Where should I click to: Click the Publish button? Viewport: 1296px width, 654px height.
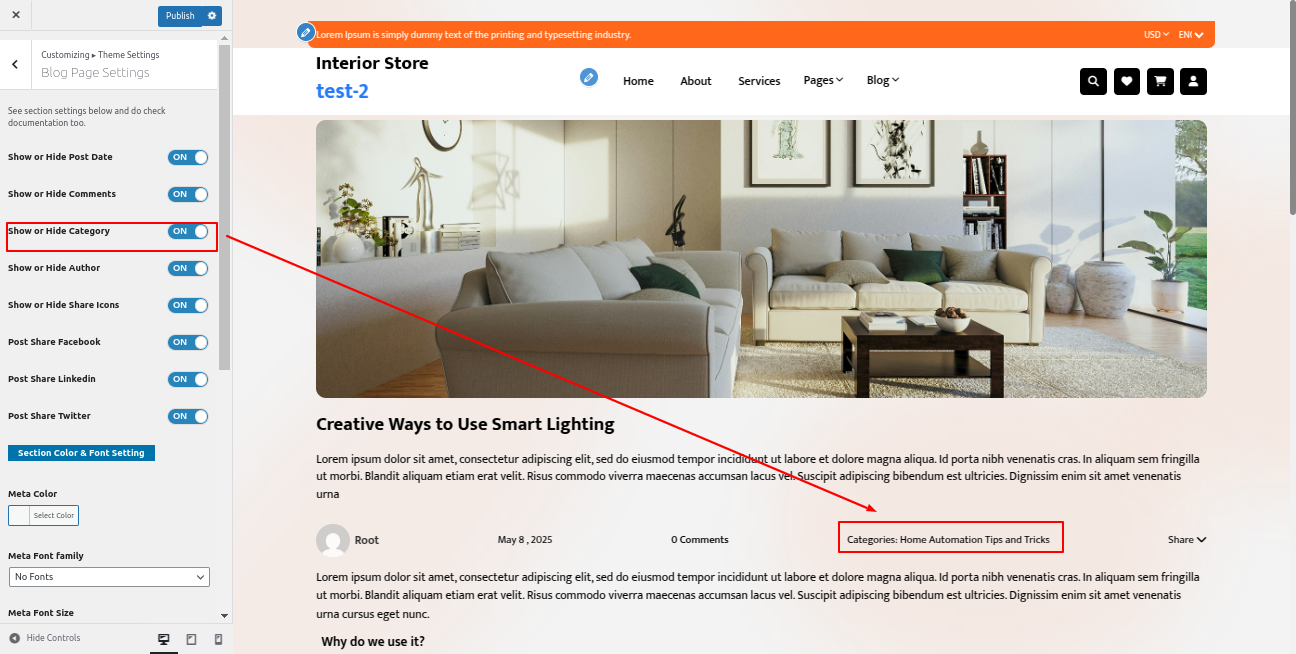click(x=180, y=16)
